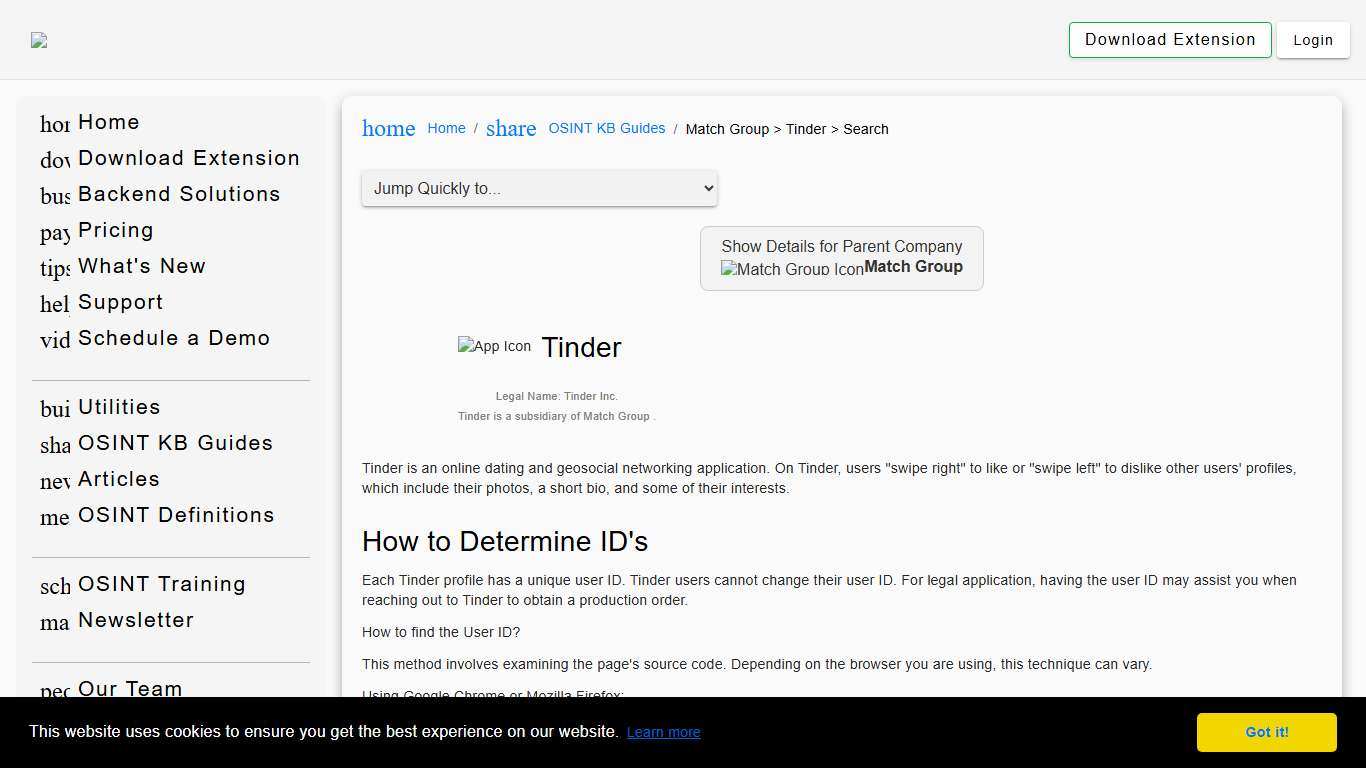
Task: Click the download icon beside Download Extension
Action: pyautogui.click(x=55, y=160)
